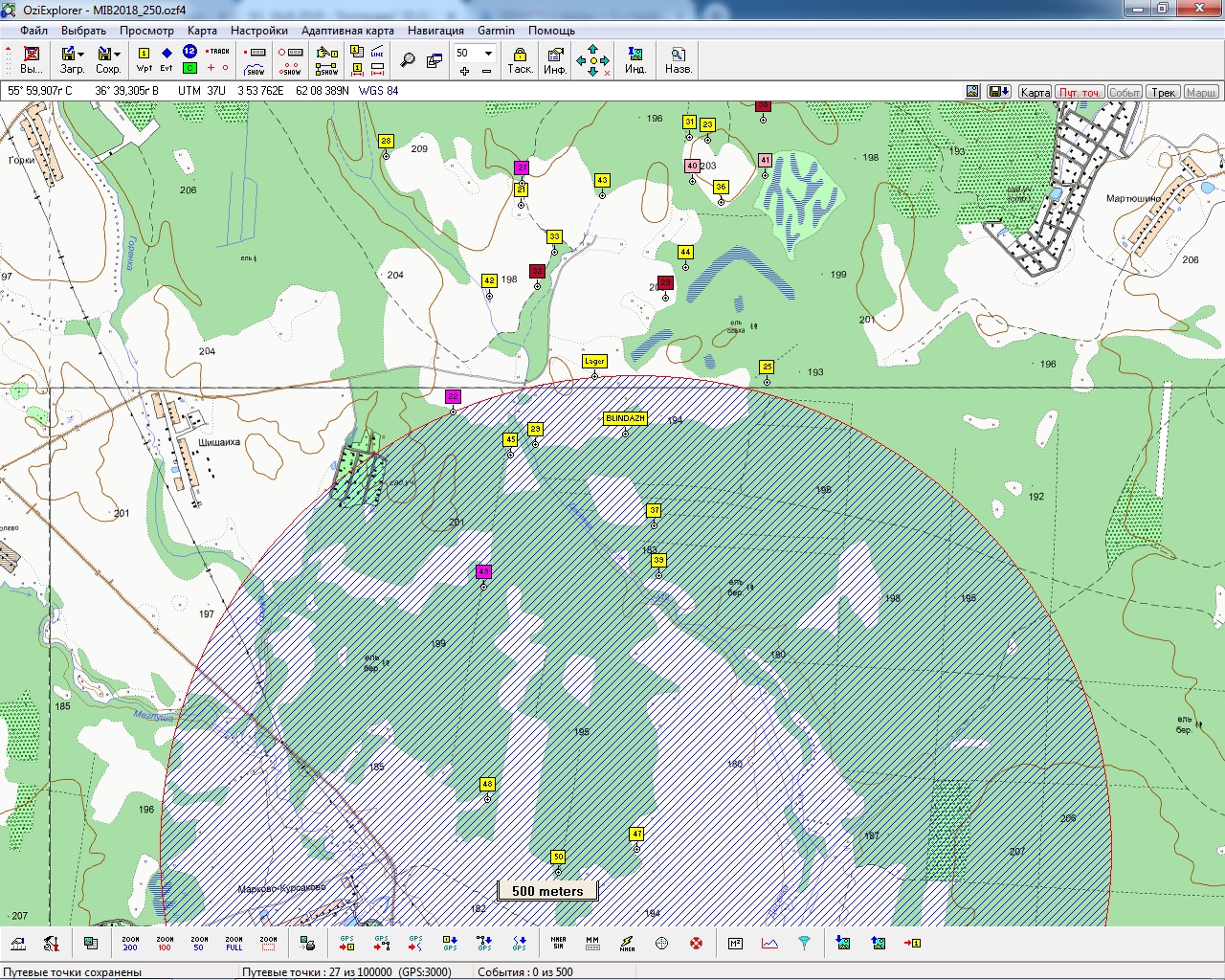Select the magnifier zoom window tool
This screenshot has height=980, width=1225.
(408, 60)
